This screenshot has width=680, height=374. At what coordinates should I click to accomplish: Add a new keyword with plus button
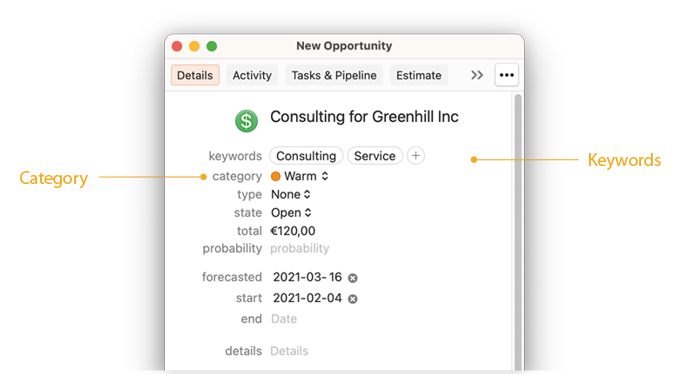415,156
